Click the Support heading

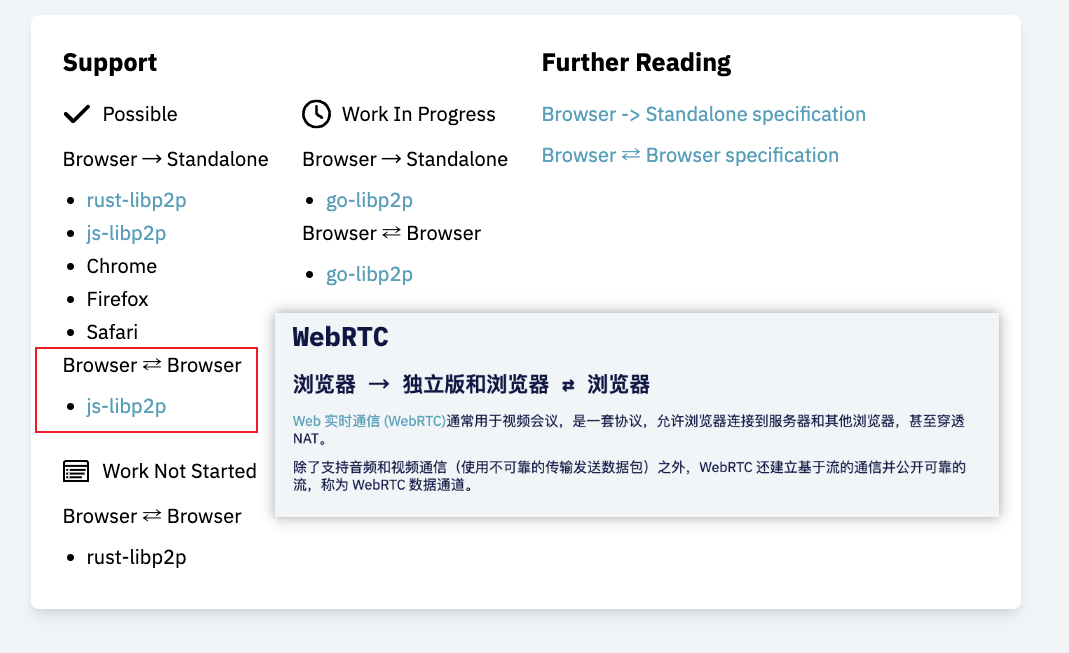[110, 63]
